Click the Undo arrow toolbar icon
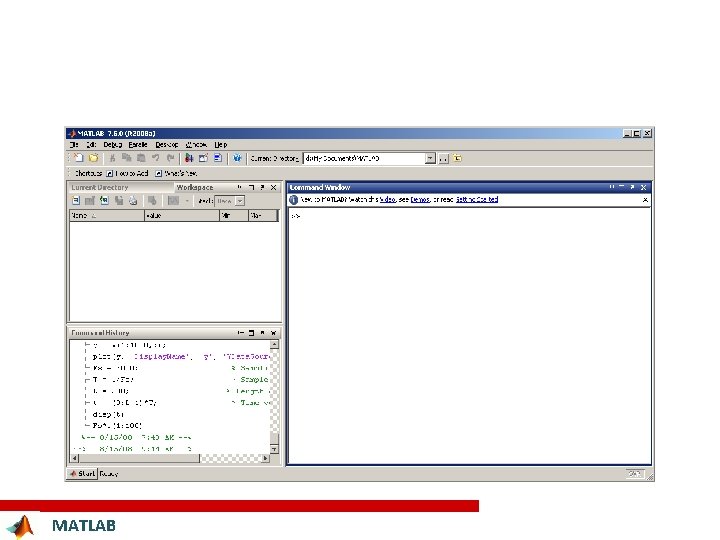 [156, 158]
